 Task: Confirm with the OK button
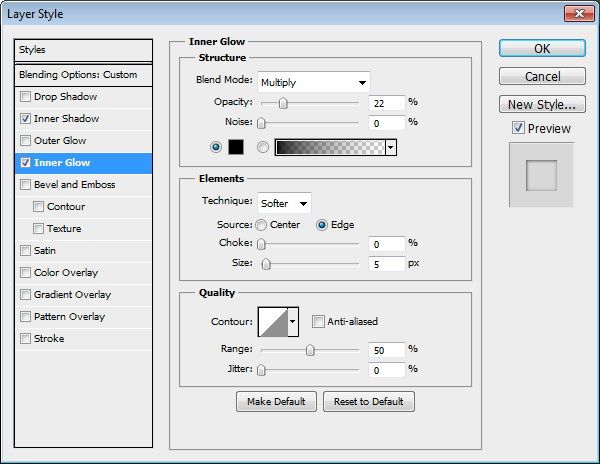pyautogui.click(x=542, y=49)
